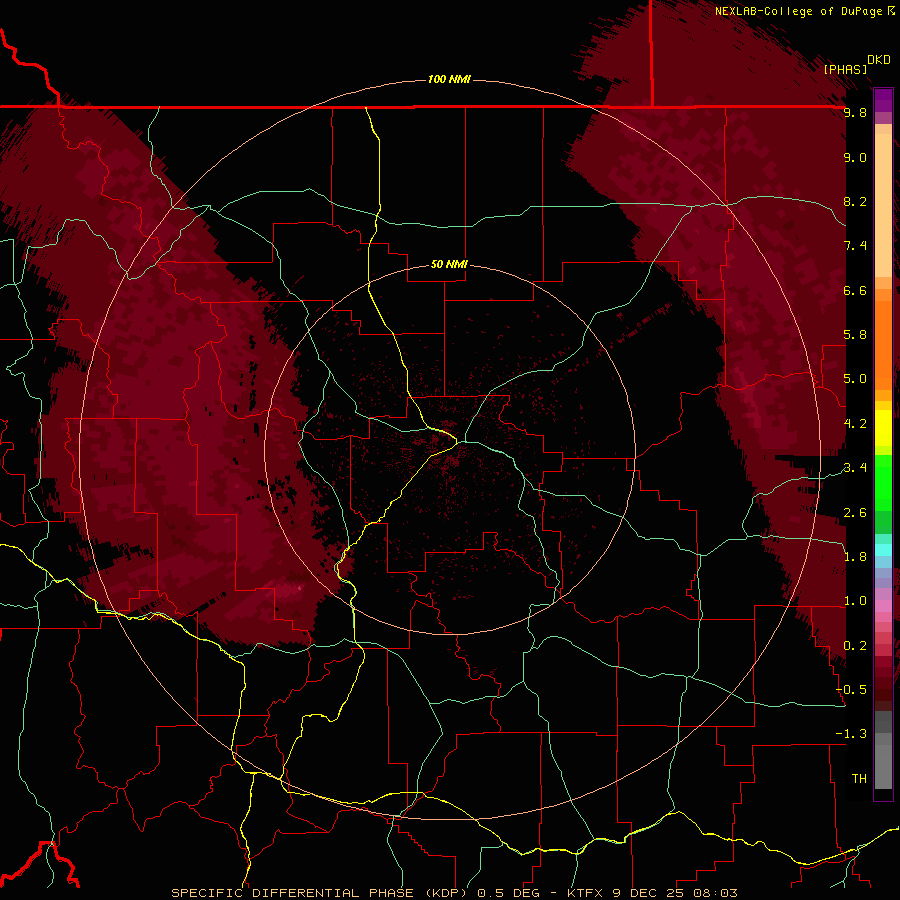Click the [PHAS] label near the legend
Viewport: 900px width, 900px height.
(x=845, y=69)
